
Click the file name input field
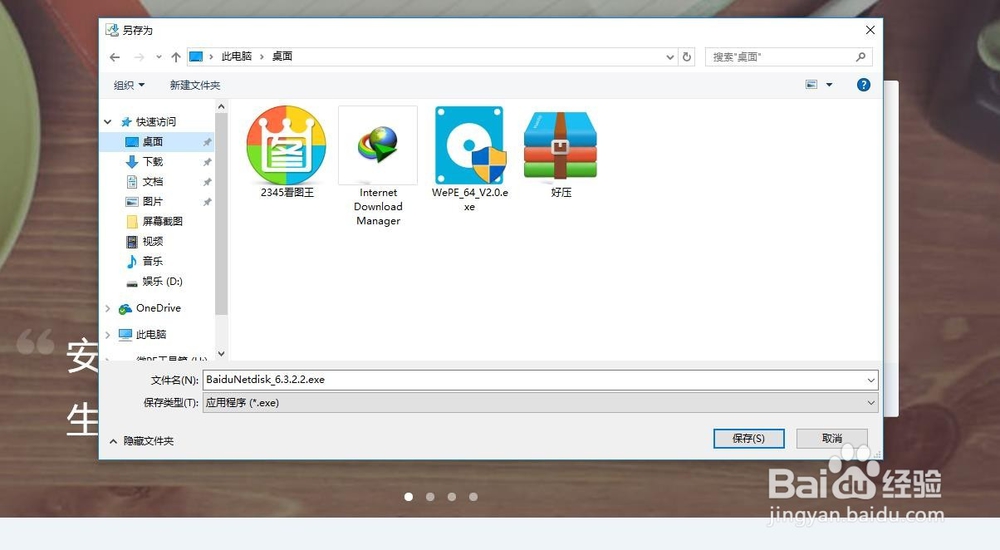coord(540,380)
